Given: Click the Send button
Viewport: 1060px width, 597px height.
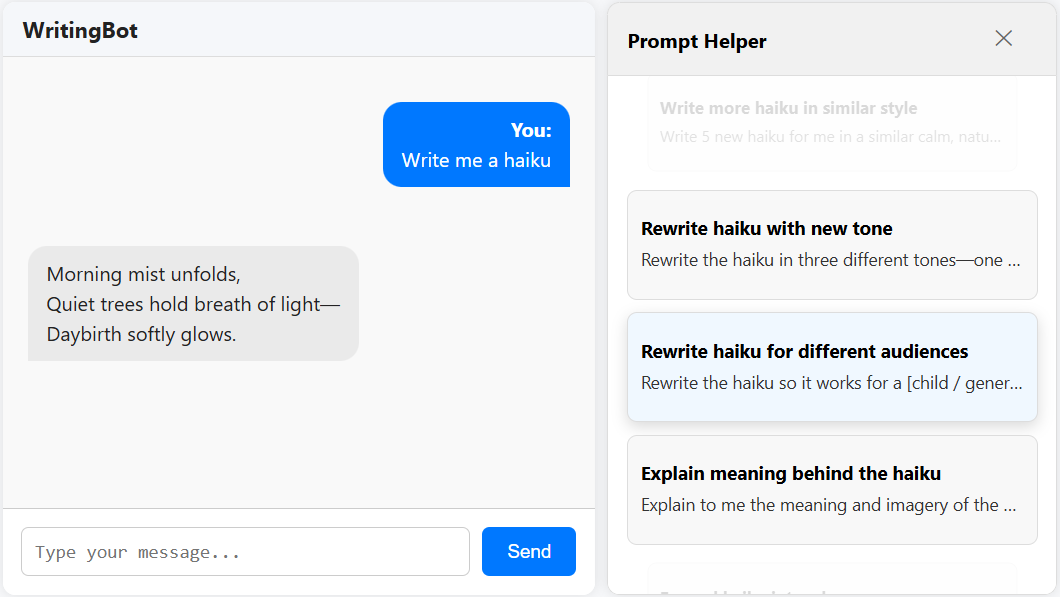Looking at the screenshot, I should (x=528, y=551).
